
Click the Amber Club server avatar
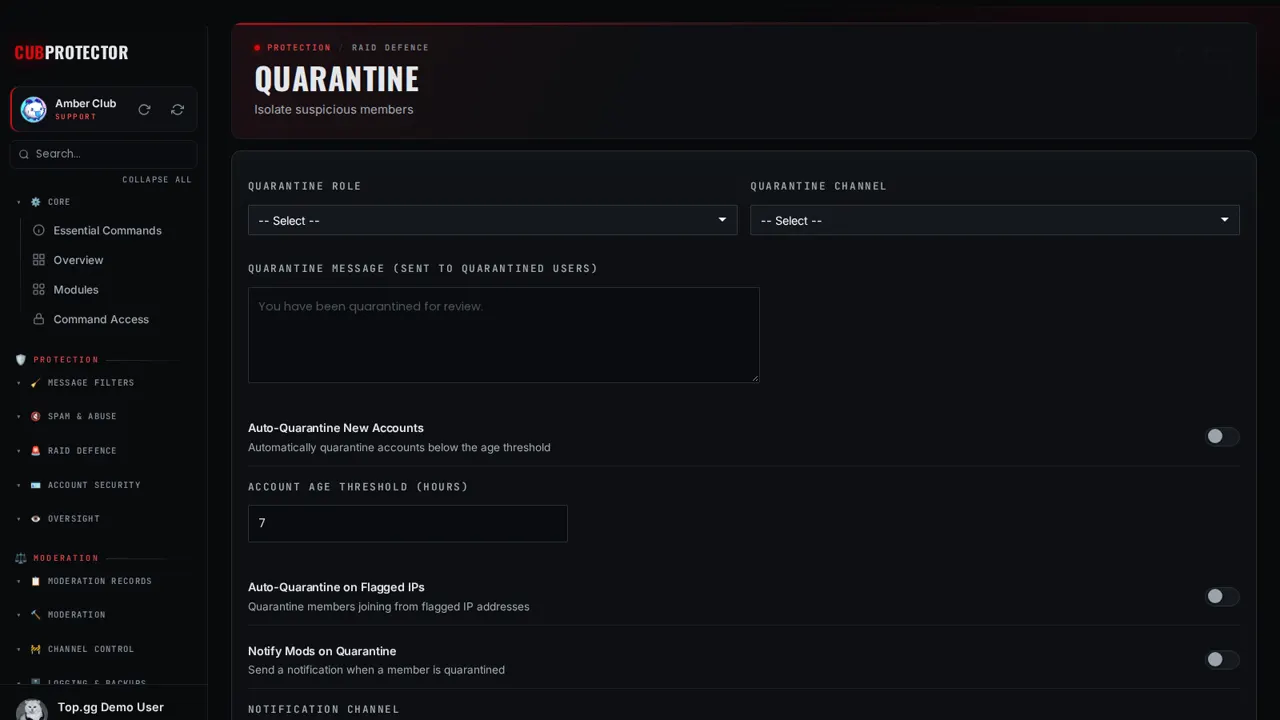[x=34, y=109]
